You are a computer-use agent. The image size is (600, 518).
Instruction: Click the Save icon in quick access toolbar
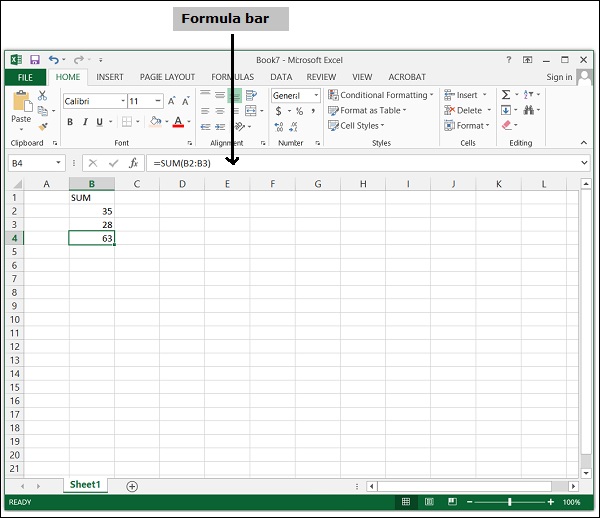(x=35, y=60)
